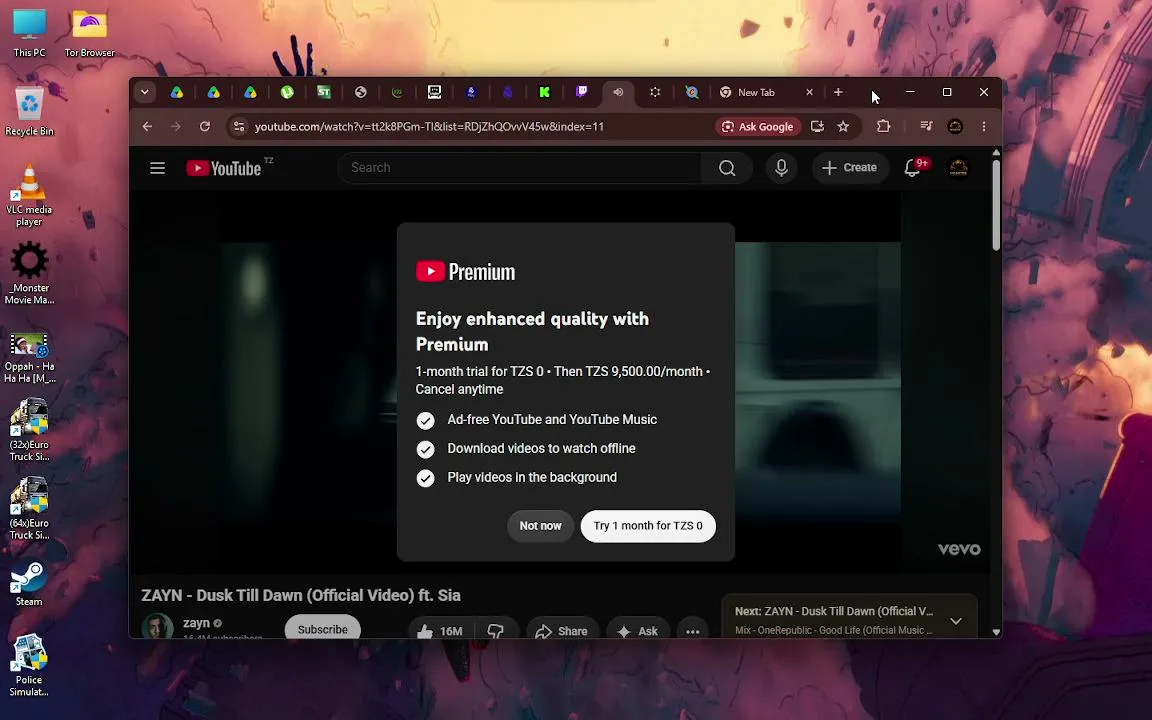Viewport: 1152px width, 720px height.
Task: Bookmark this page with the star
Action: (843, 126)
